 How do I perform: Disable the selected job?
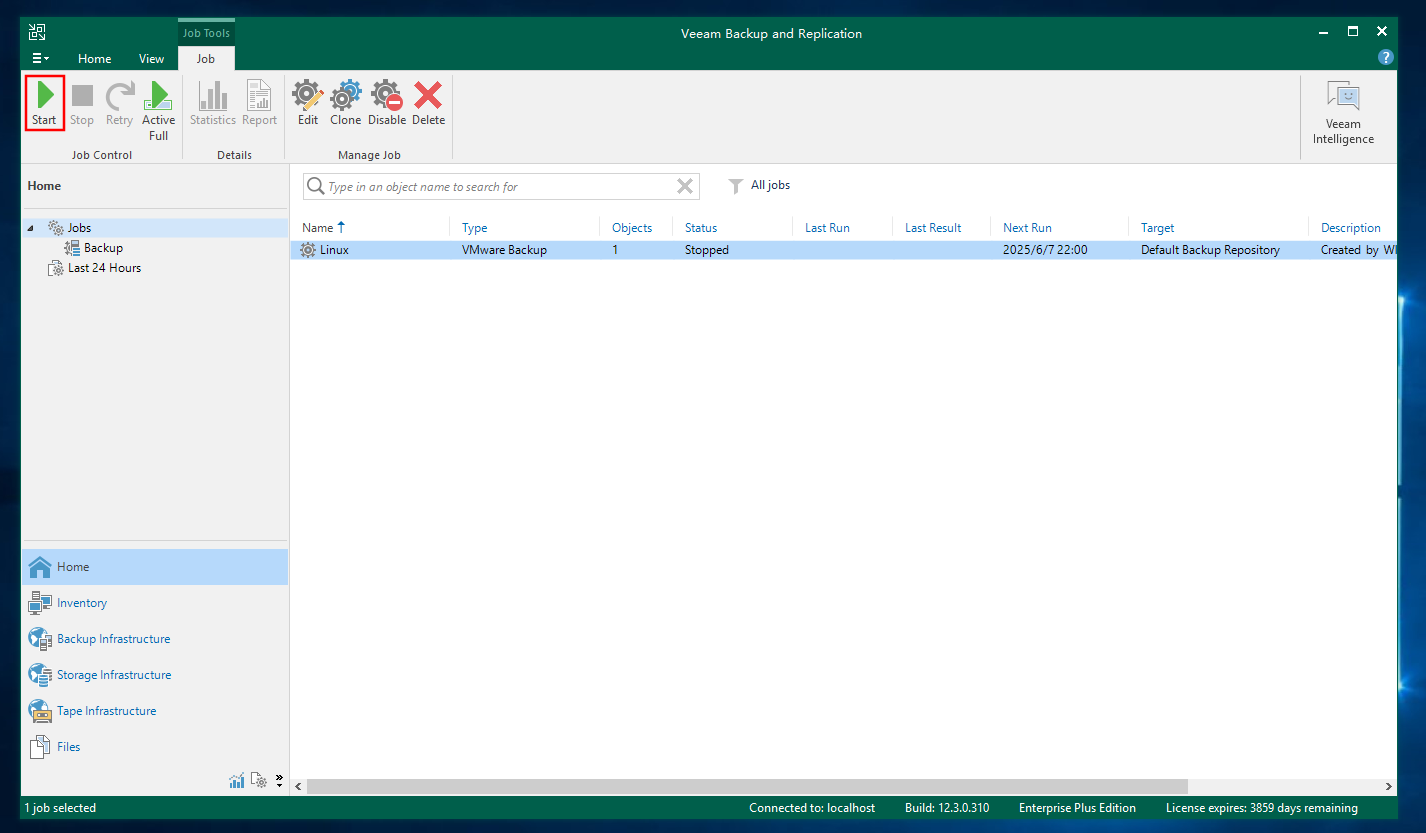pyautogui.click(x=387, y=103)
